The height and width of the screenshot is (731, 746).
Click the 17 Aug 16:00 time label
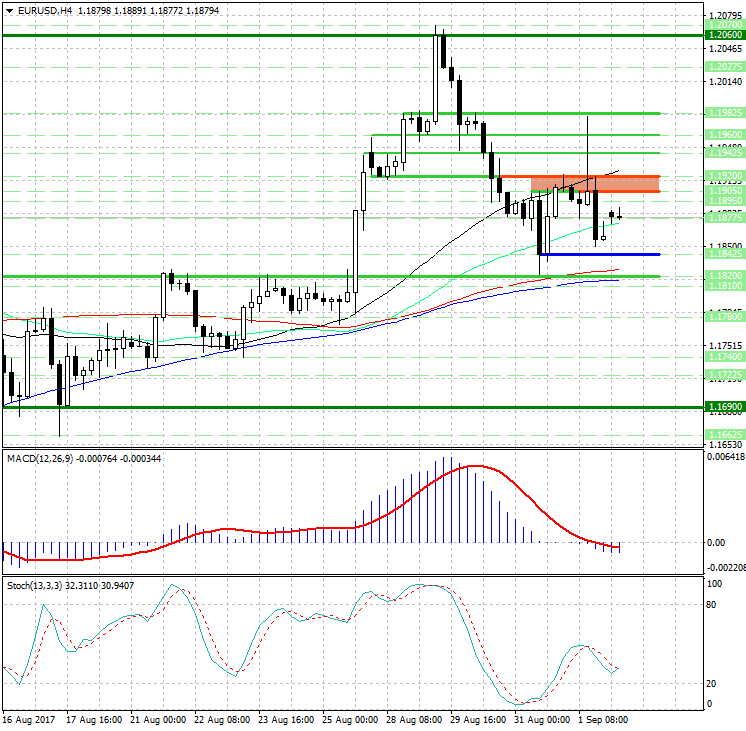[93, 720]
